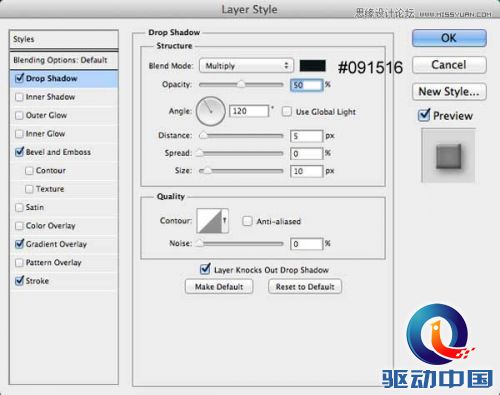This screenshot has width=500, height=395.
Task: Uncheck the Stroke checkbox
Action: [x=19, y=281]
